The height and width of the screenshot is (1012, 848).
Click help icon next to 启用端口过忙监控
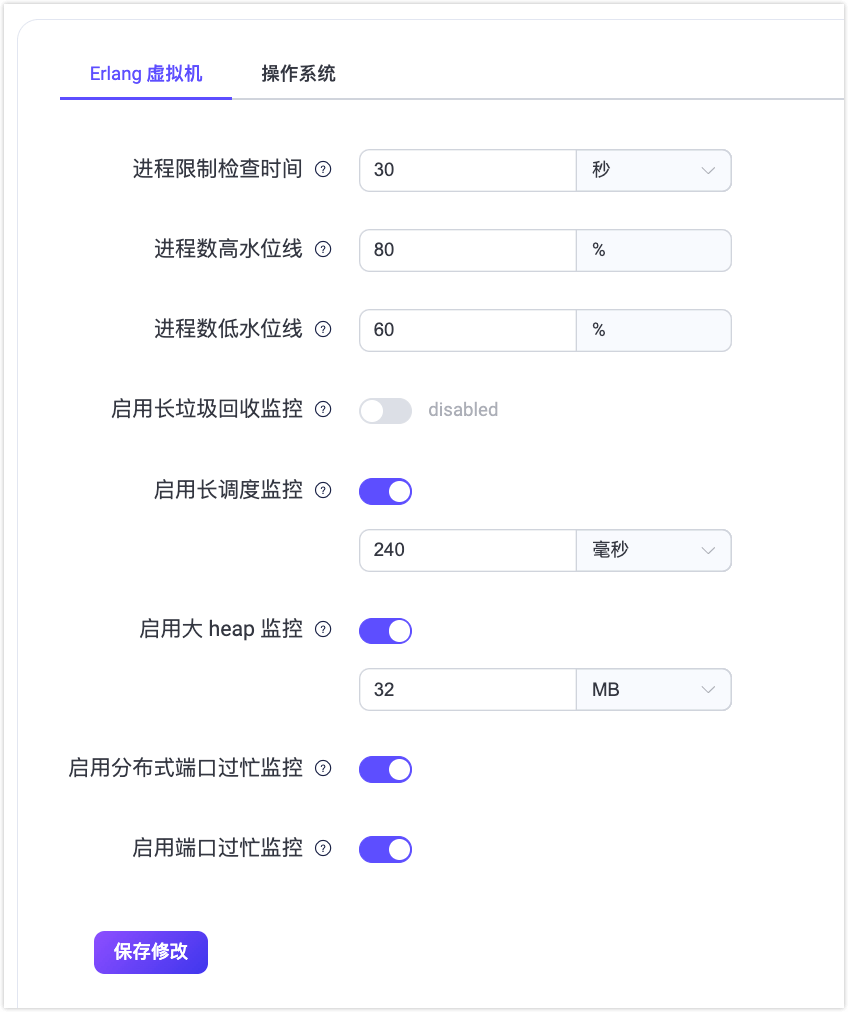pyautogui.click(x=323, y=849)
